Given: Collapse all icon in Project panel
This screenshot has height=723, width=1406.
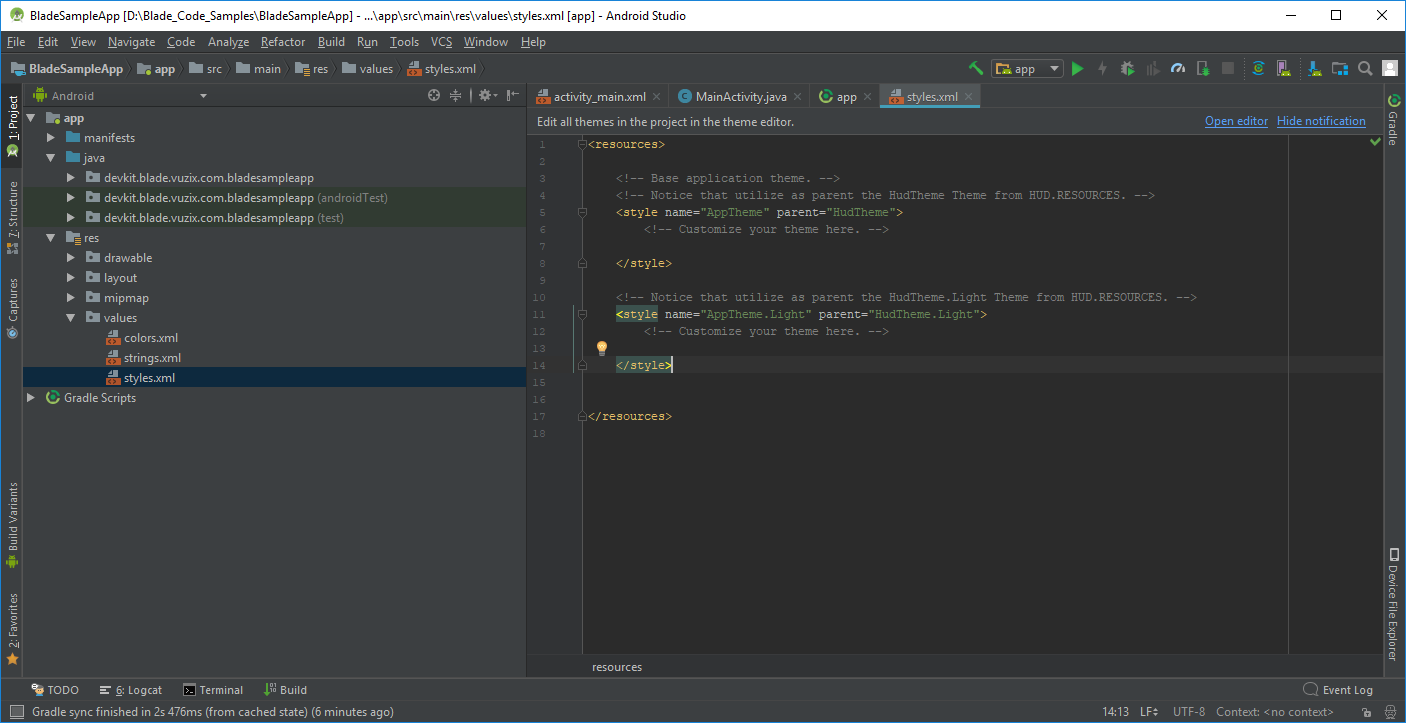Looking at the screenshot, I should [456, 95].
